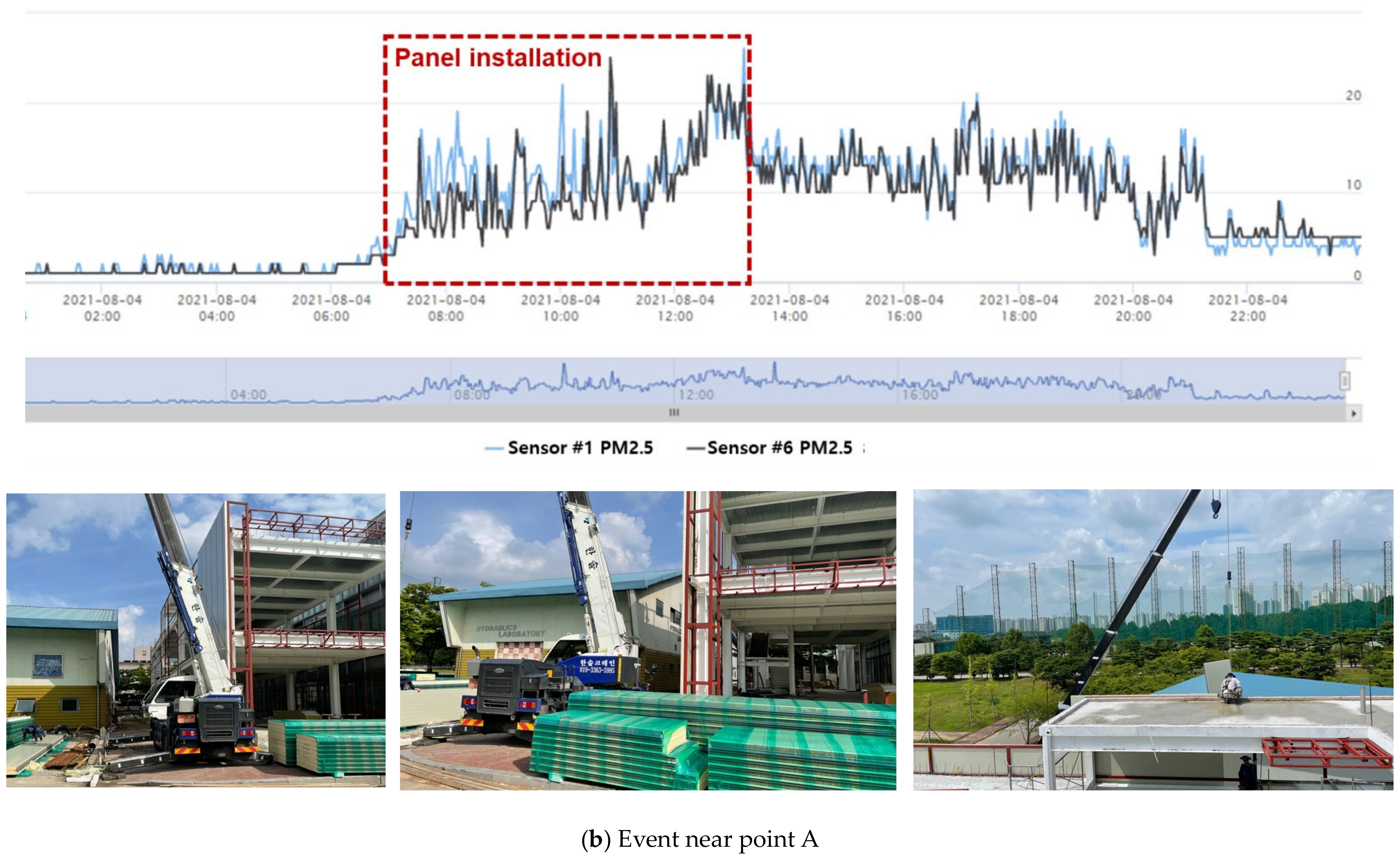Viewport: 1400px width, 859px height.
Task: Open the middle Hydraulics Laboratory photo
Action: (x=648, y=641)
